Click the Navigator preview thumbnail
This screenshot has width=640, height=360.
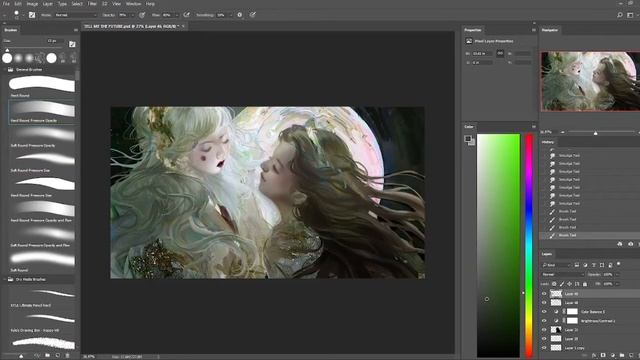[x=590, y=81]
